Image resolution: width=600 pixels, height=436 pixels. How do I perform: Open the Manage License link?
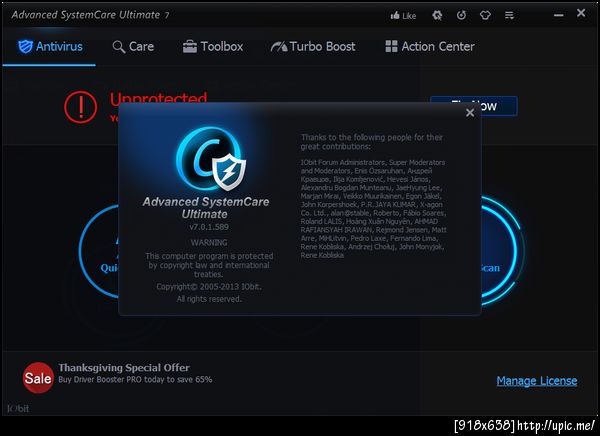click(x=537, y=381)
